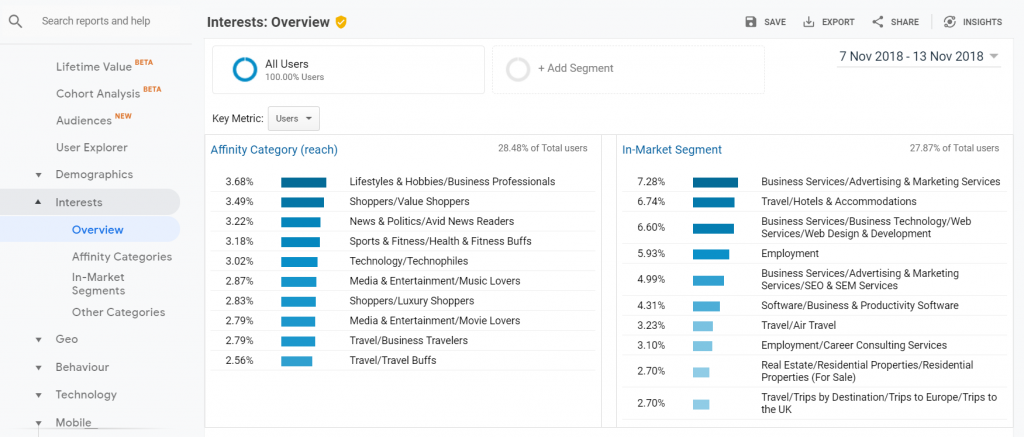Open Affinity Categories in sidebar

click(x=122, y=257)
